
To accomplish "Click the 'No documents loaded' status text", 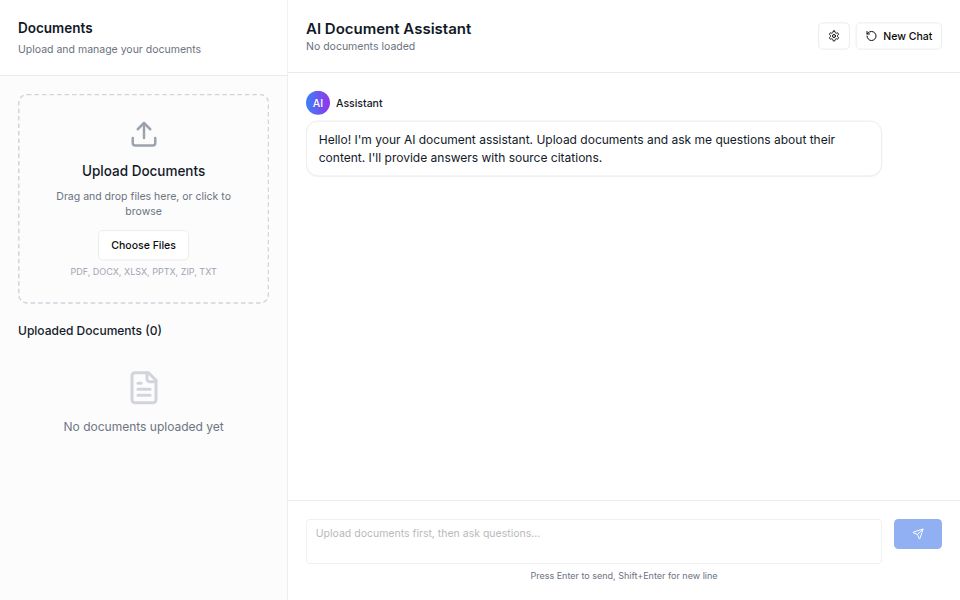I will 360,46.
